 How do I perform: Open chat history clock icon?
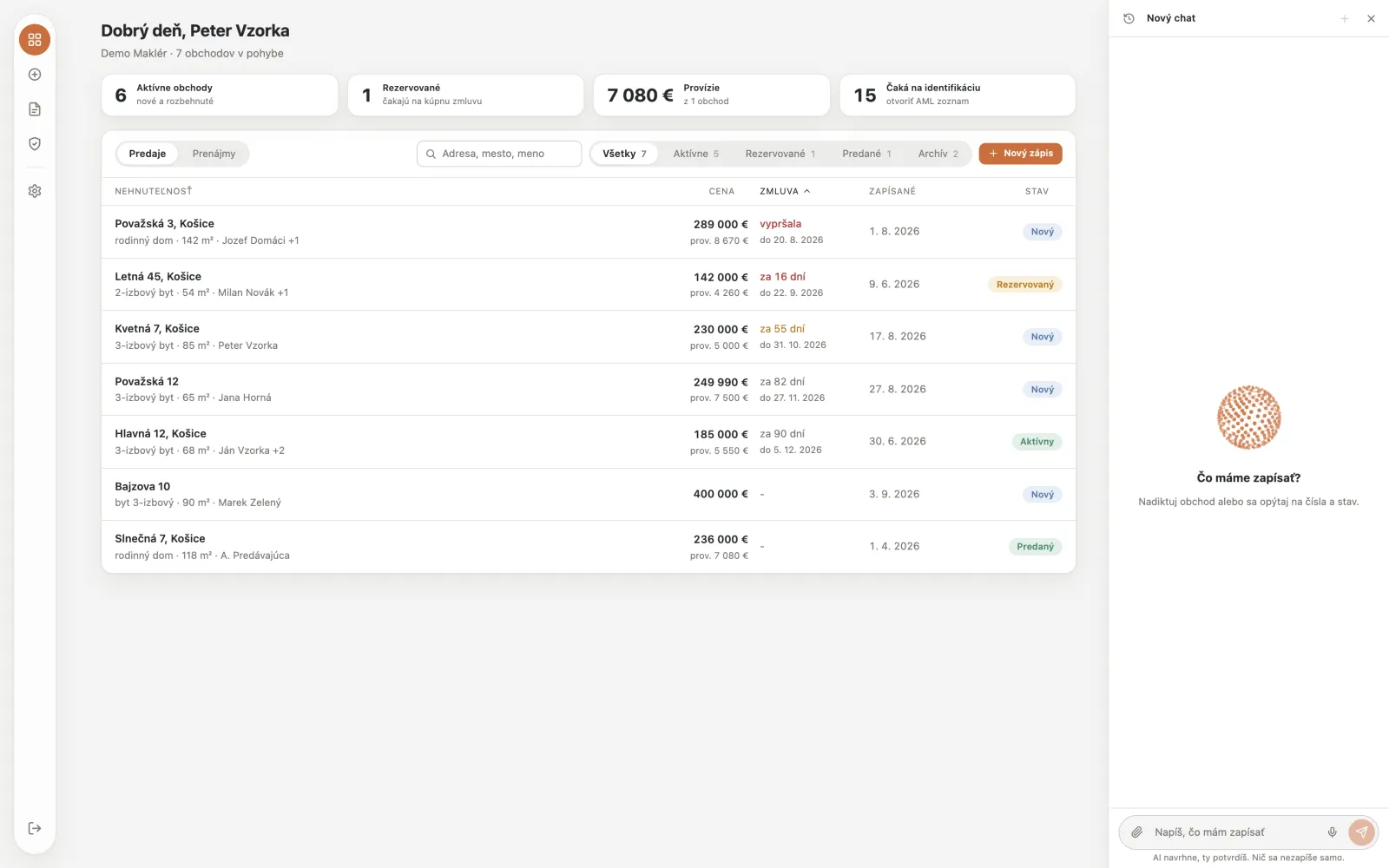coord(1129,18)
